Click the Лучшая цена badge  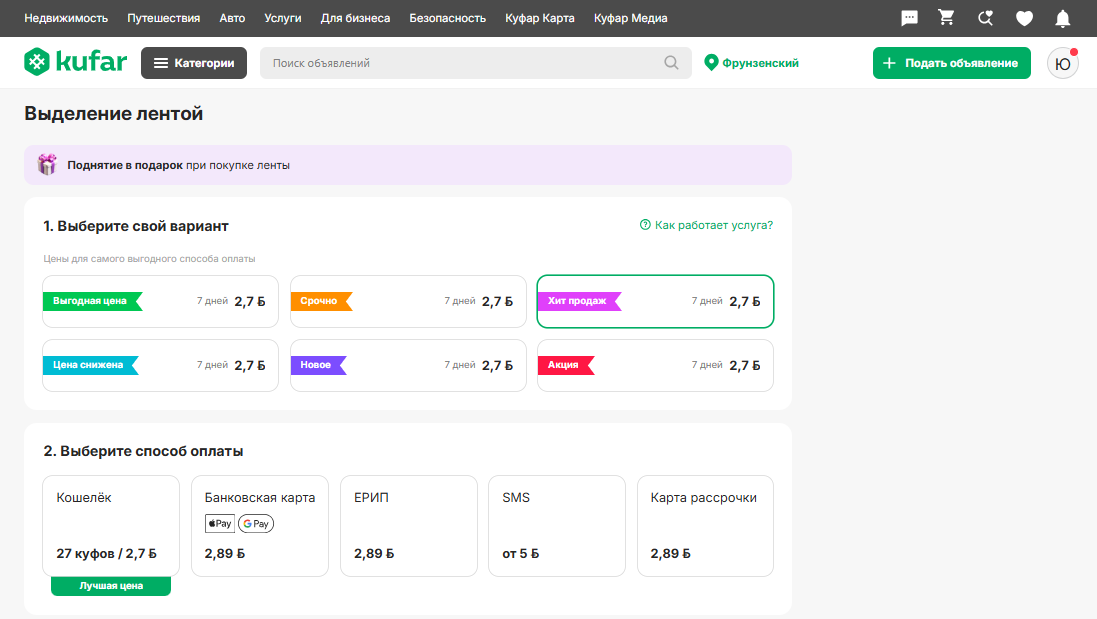[x=111, y=586]
